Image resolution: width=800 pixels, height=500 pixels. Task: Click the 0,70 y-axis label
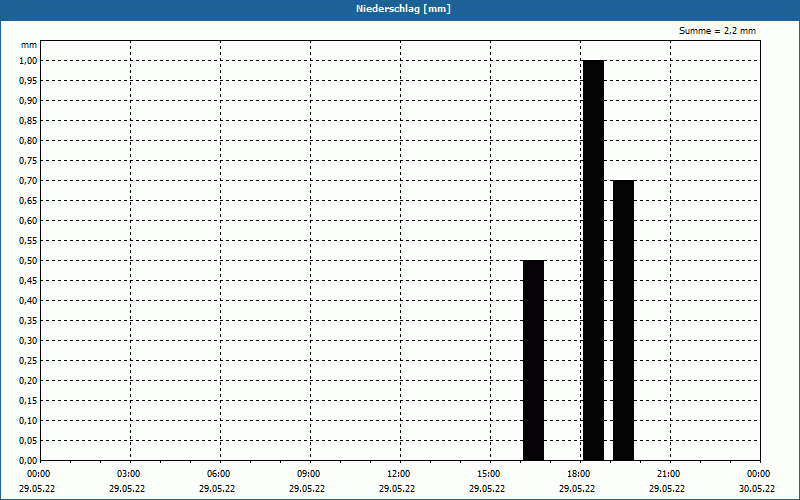coord(28,181)
